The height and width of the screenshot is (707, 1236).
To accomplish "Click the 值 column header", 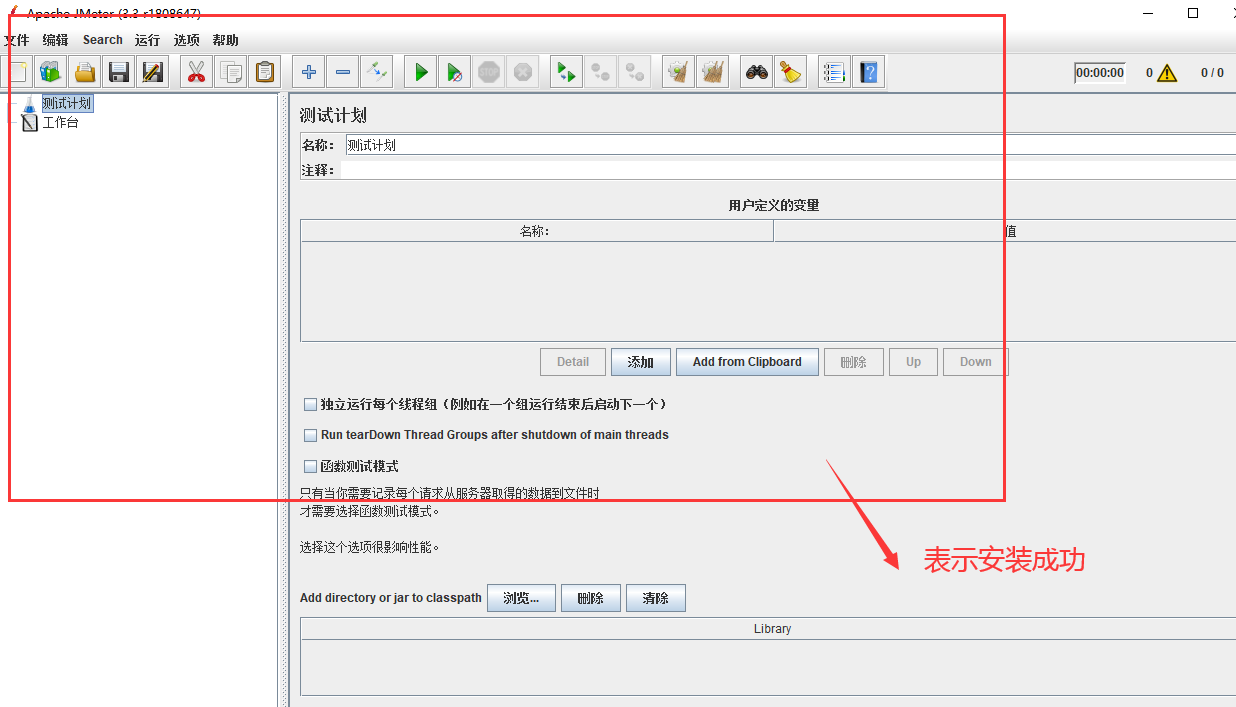I will (x=1005, y=231).
